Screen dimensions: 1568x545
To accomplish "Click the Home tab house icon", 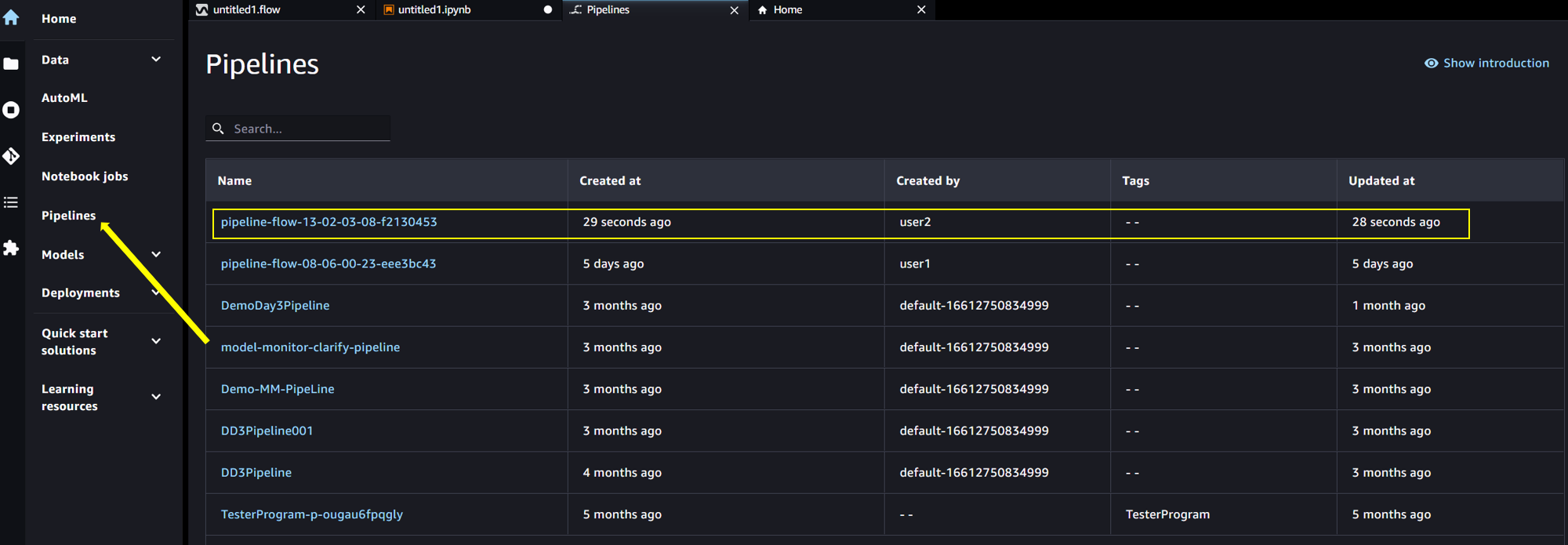I will coord(762,9).
